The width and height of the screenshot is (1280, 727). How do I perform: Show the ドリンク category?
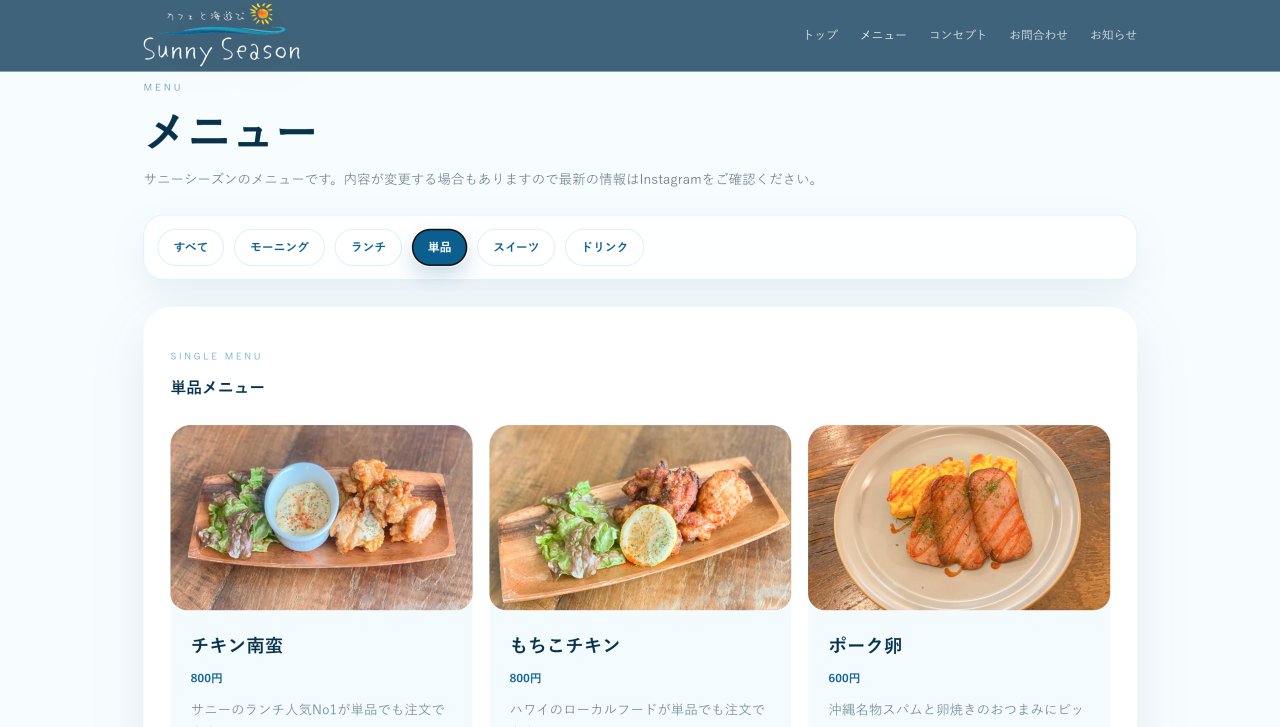pos(604,247)
